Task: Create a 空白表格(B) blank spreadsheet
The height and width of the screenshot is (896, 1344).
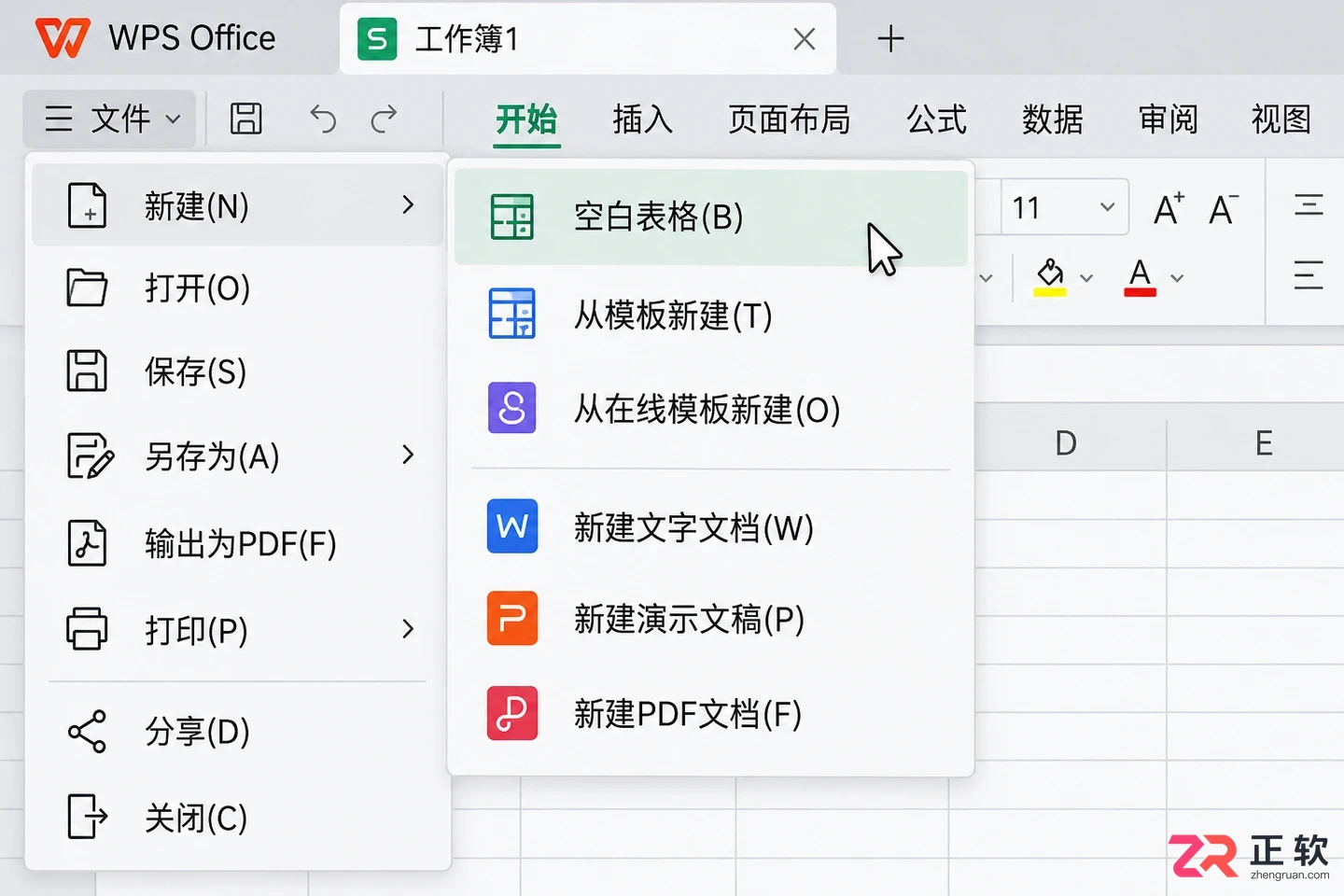Action: click(x=710, y=217)
